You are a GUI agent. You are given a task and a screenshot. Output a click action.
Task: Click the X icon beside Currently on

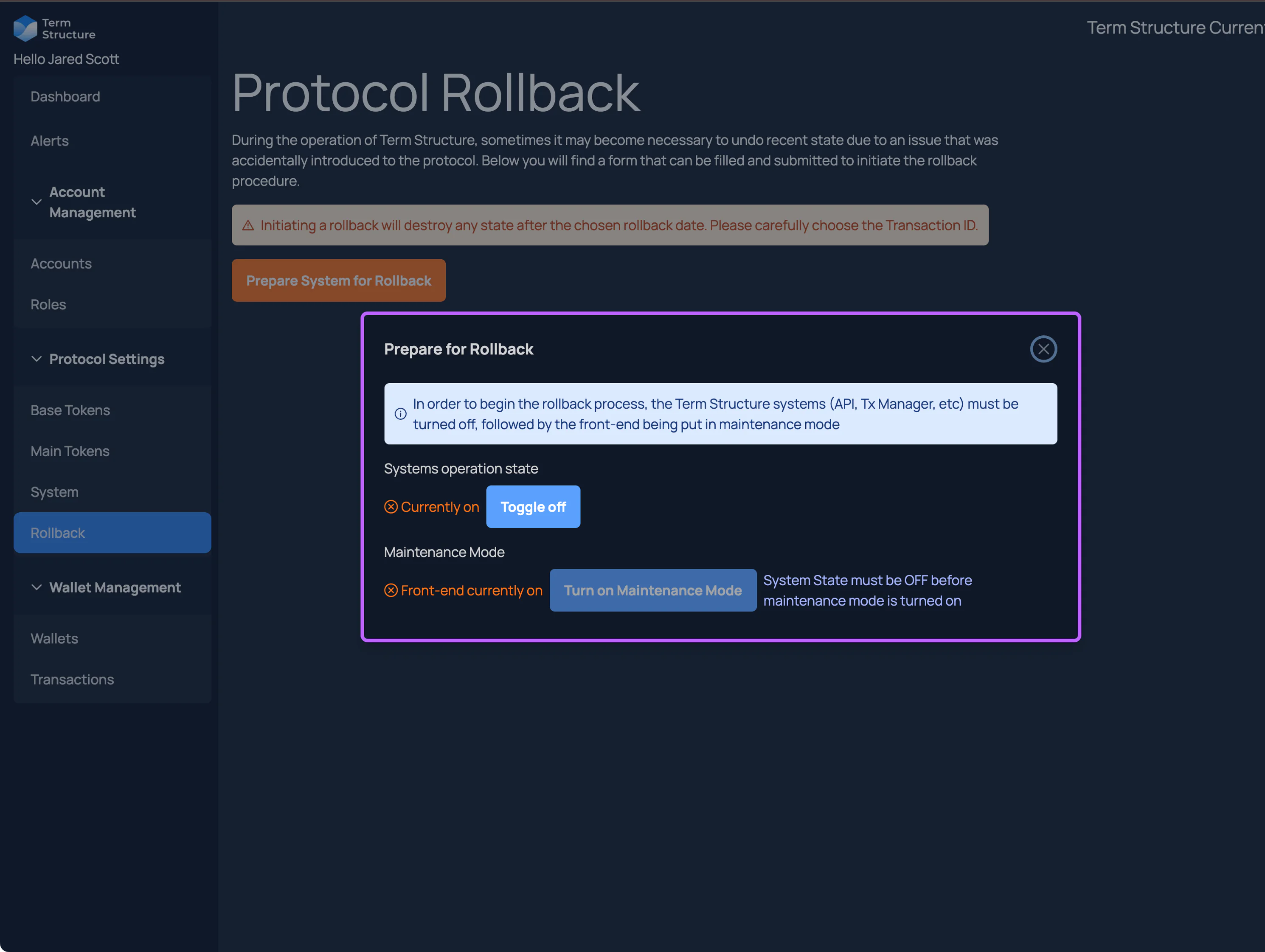pyautogui.click(x=391, y=507)
